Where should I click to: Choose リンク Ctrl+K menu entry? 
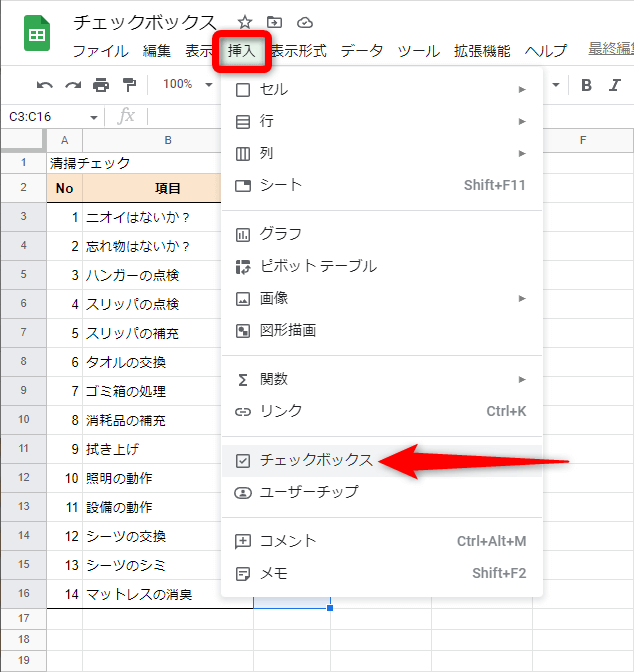tap(382, 412)
